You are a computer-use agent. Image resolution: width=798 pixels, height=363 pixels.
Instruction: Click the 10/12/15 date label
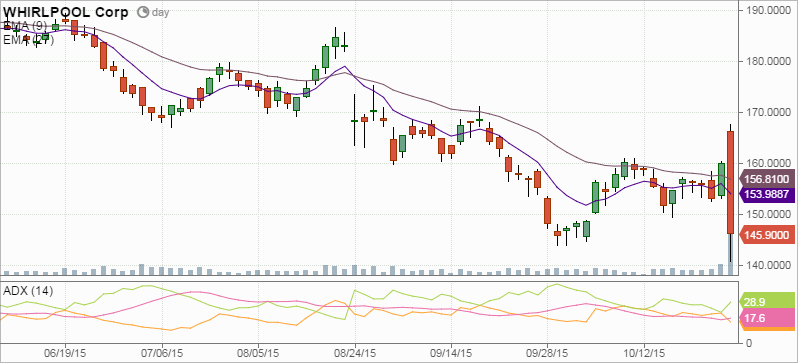[644, 352]
